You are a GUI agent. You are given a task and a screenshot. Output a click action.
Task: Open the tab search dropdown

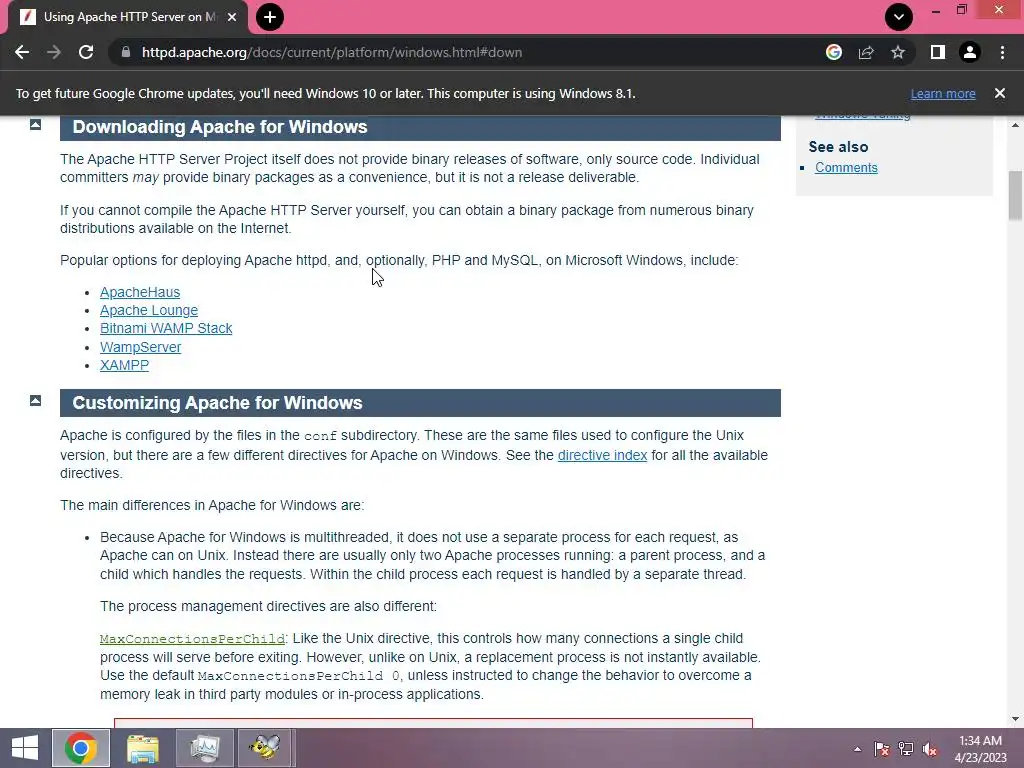click(899, 17)
